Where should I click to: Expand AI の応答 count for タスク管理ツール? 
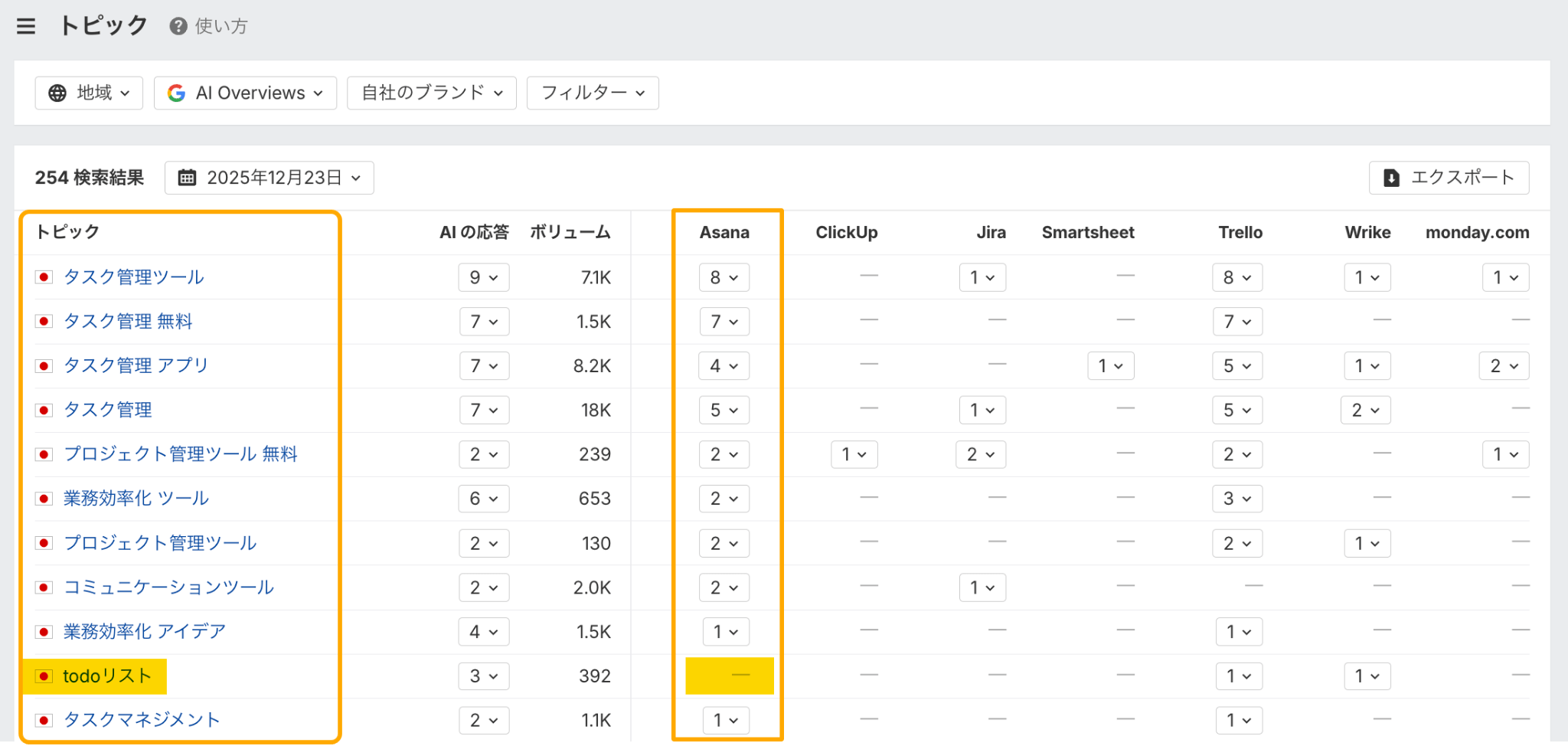pos(484,277)
